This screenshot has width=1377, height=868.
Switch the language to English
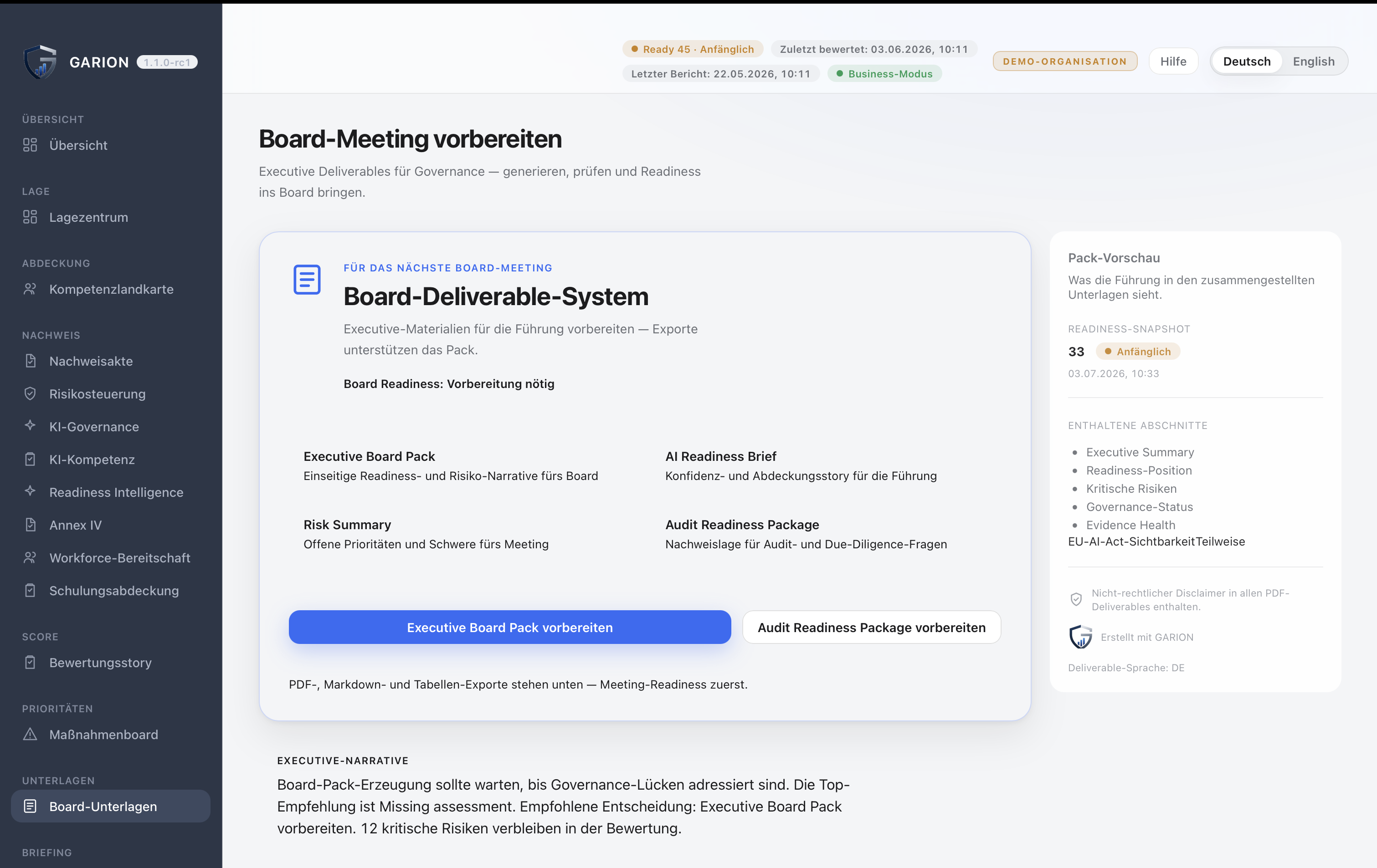(x=1314, y=61)
